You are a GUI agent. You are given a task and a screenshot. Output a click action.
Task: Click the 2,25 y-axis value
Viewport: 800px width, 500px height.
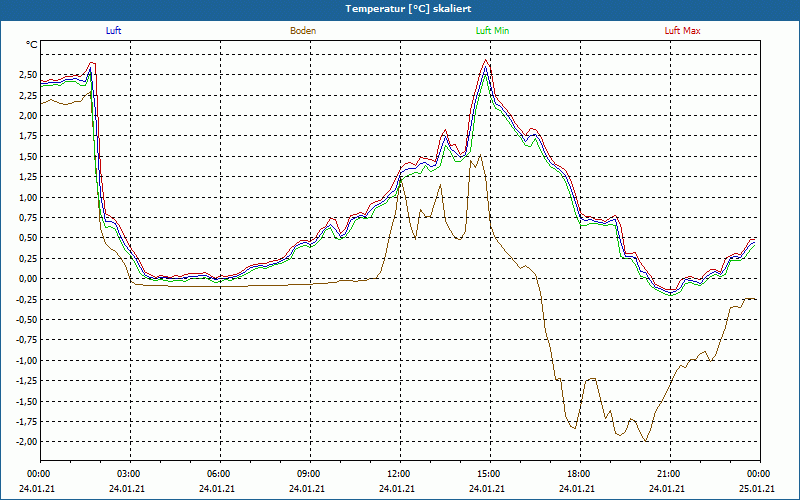tap(29, 95)
